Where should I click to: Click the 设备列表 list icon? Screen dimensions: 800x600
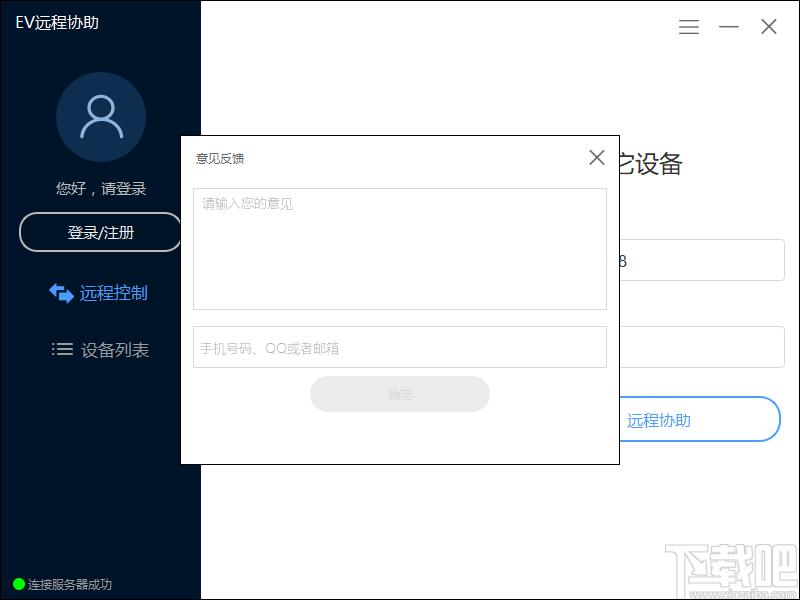pos(62,349)
